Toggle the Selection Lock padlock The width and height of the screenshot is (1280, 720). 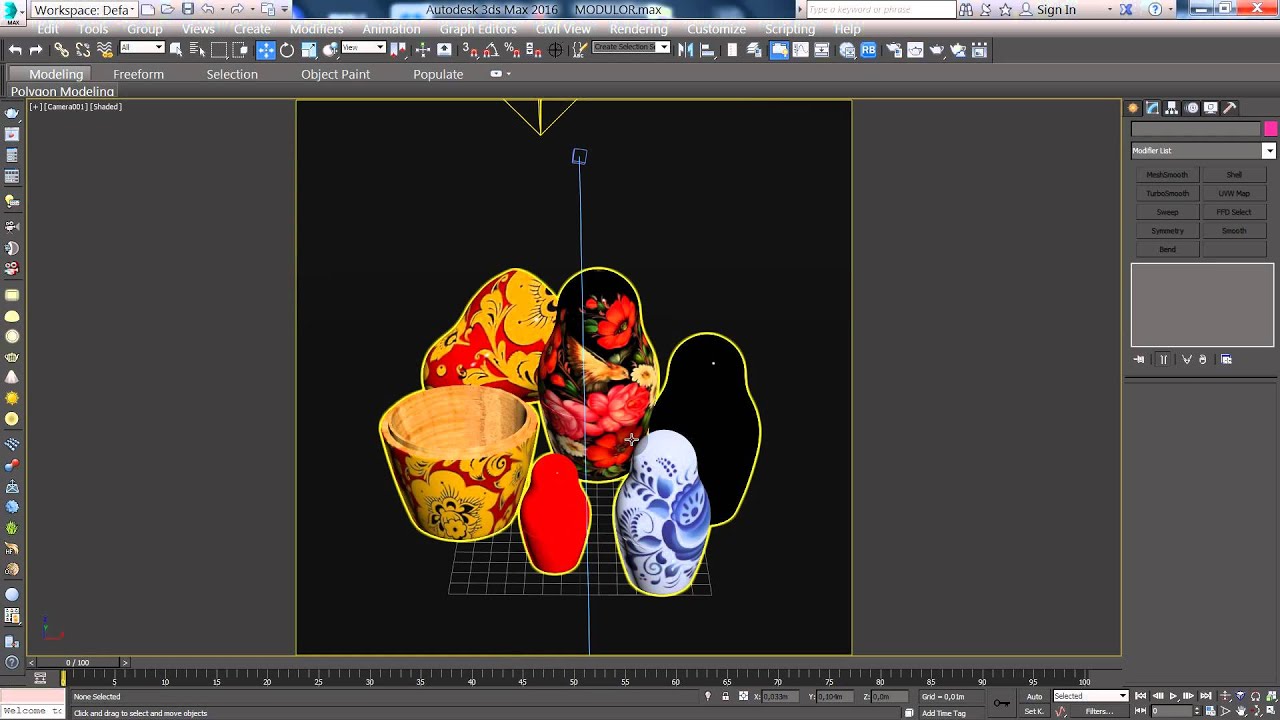[x=725, y=696]
